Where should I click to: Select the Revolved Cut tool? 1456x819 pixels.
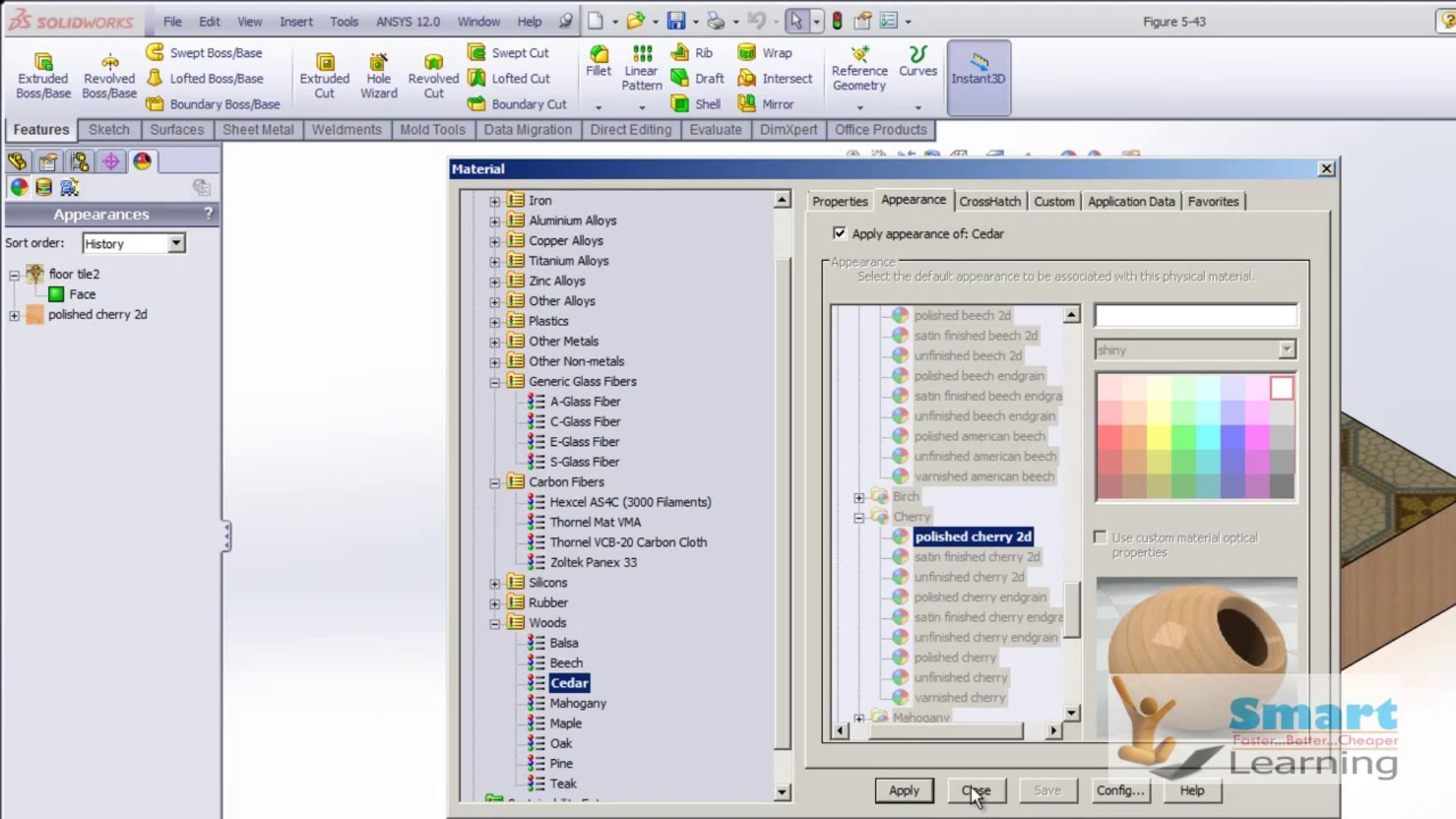(433, 62)
